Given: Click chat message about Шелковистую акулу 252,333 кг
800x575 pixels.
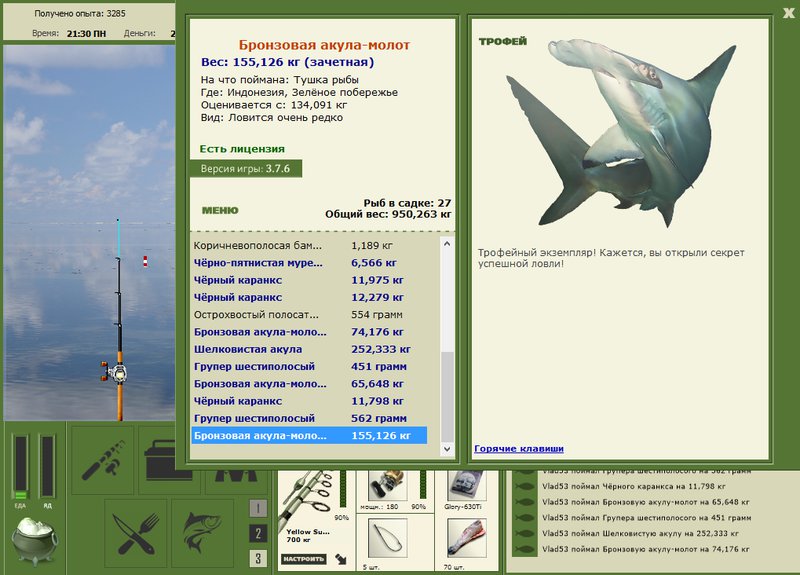Looking at the screenshot, I should click(640, 534).
